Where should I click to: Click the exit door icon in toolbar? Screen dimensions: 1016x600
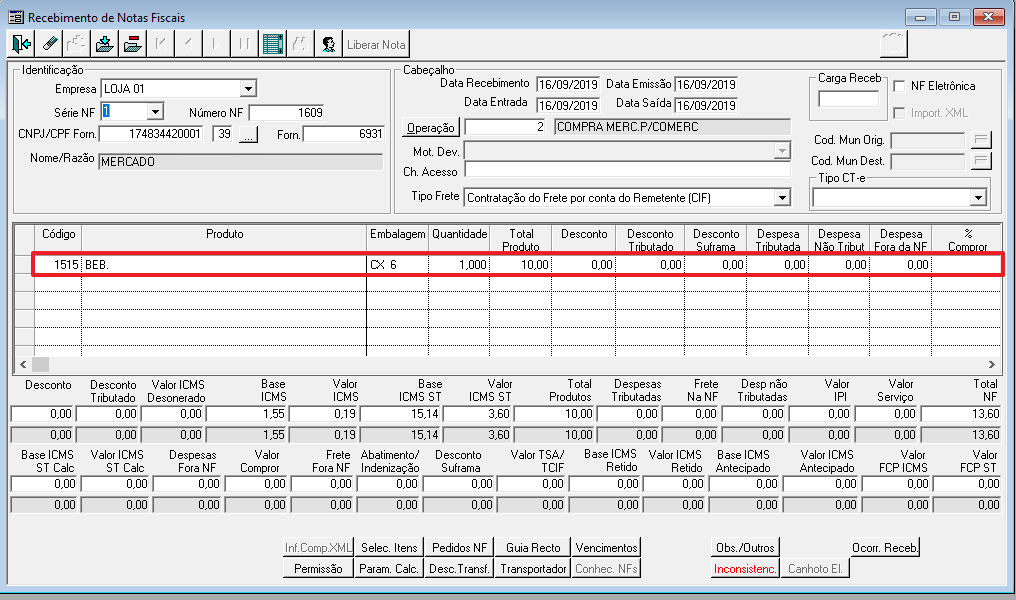click(x=22, y=44)
